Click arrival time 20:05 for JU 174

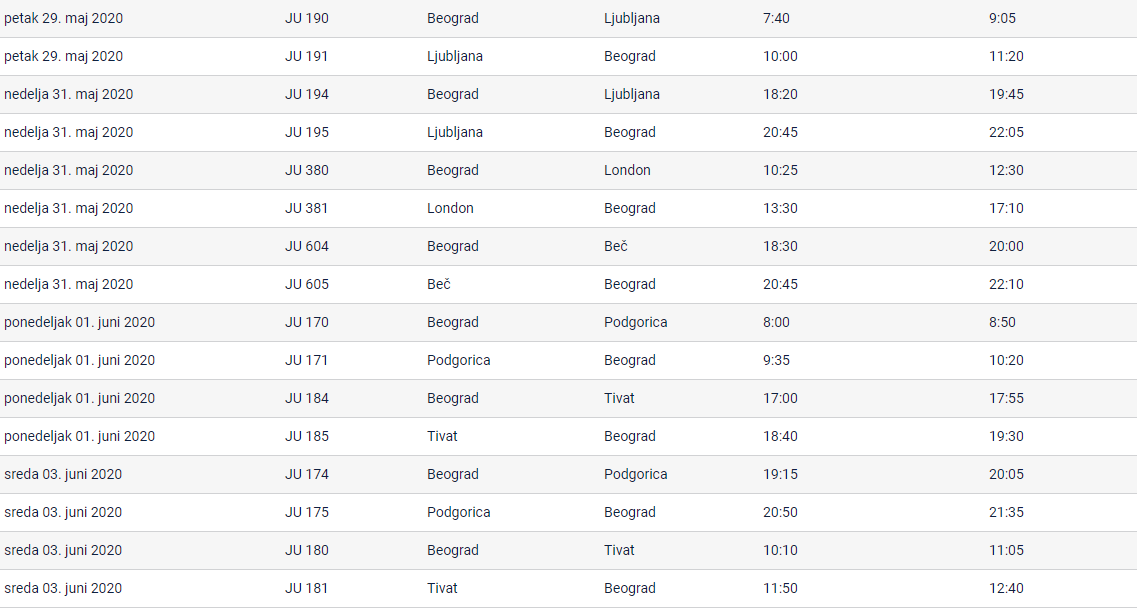[1006, 474]
